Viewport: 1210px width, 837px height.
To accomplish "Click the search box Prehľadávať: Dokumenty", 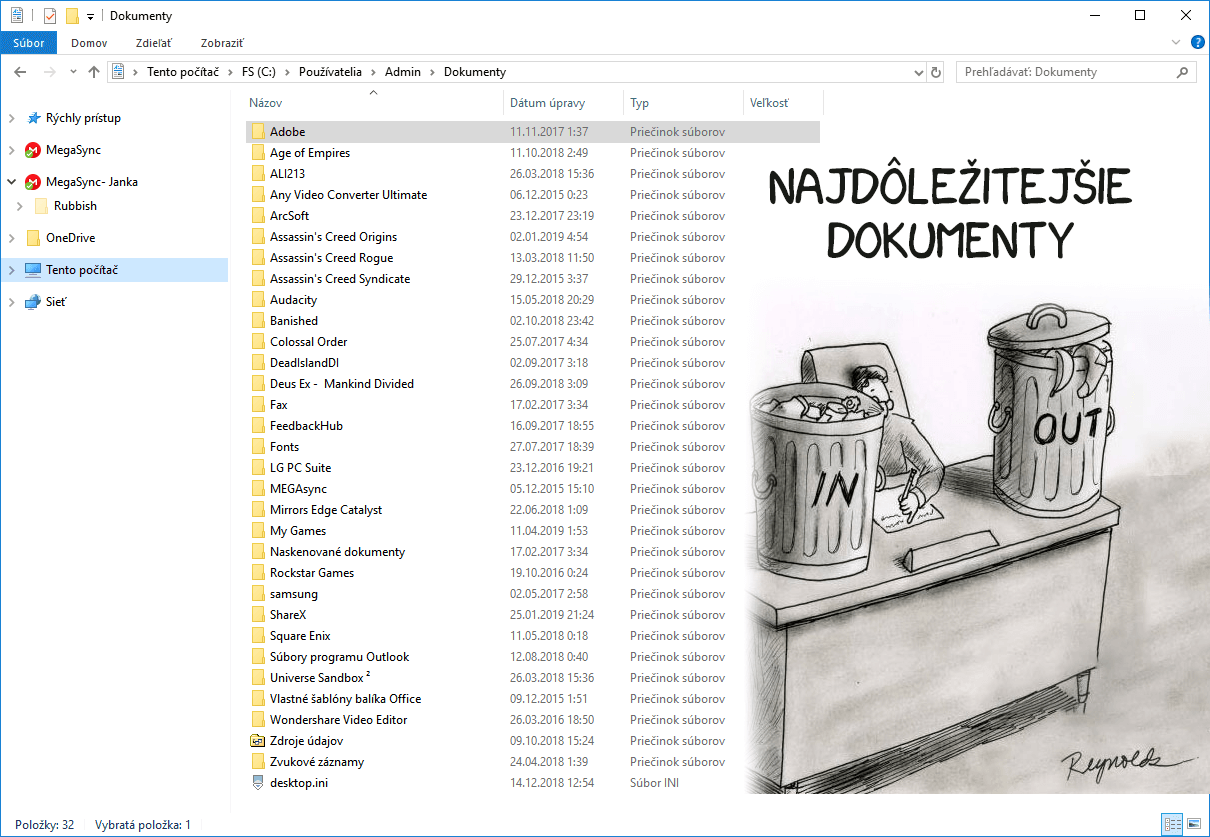I will click(x=1065, y=72).
